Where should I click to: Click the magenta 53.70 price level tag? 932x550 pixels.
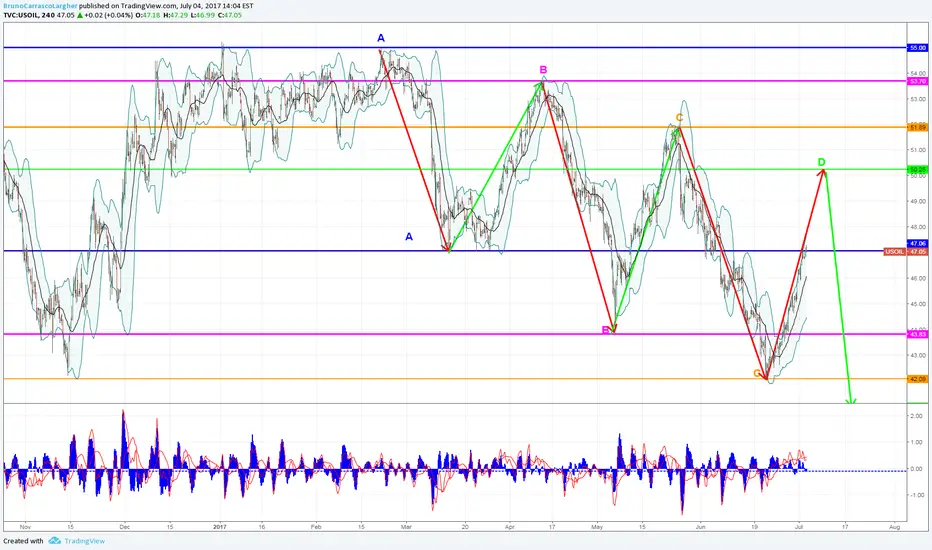(917, 81)
